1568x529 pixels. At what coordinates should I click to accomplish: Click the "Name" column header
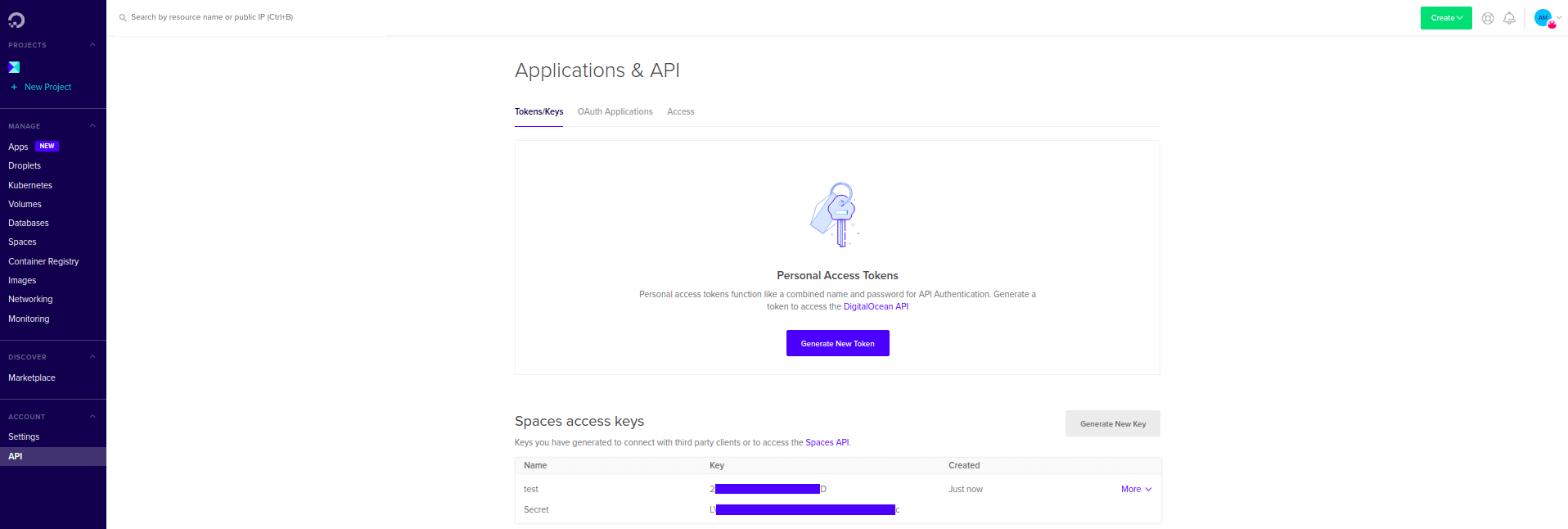535,465
